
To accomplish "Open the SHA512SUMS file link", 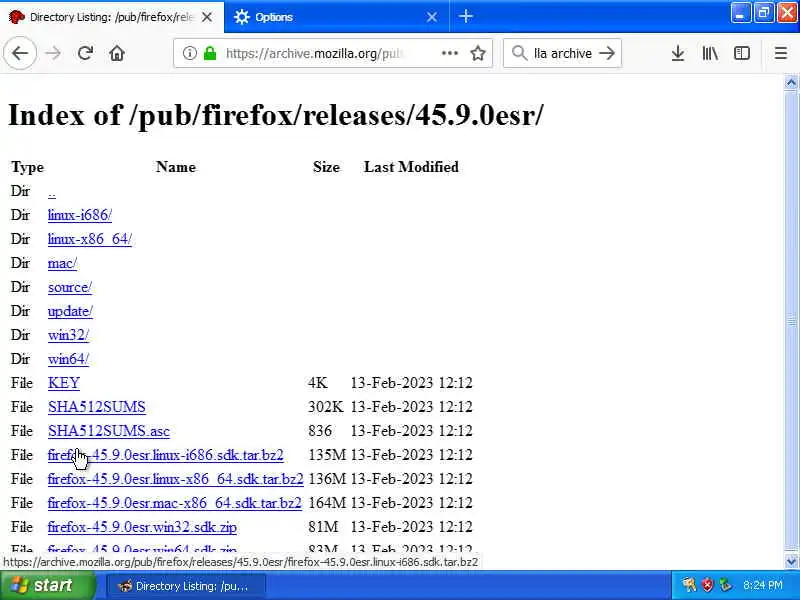I will pos(97,407).
